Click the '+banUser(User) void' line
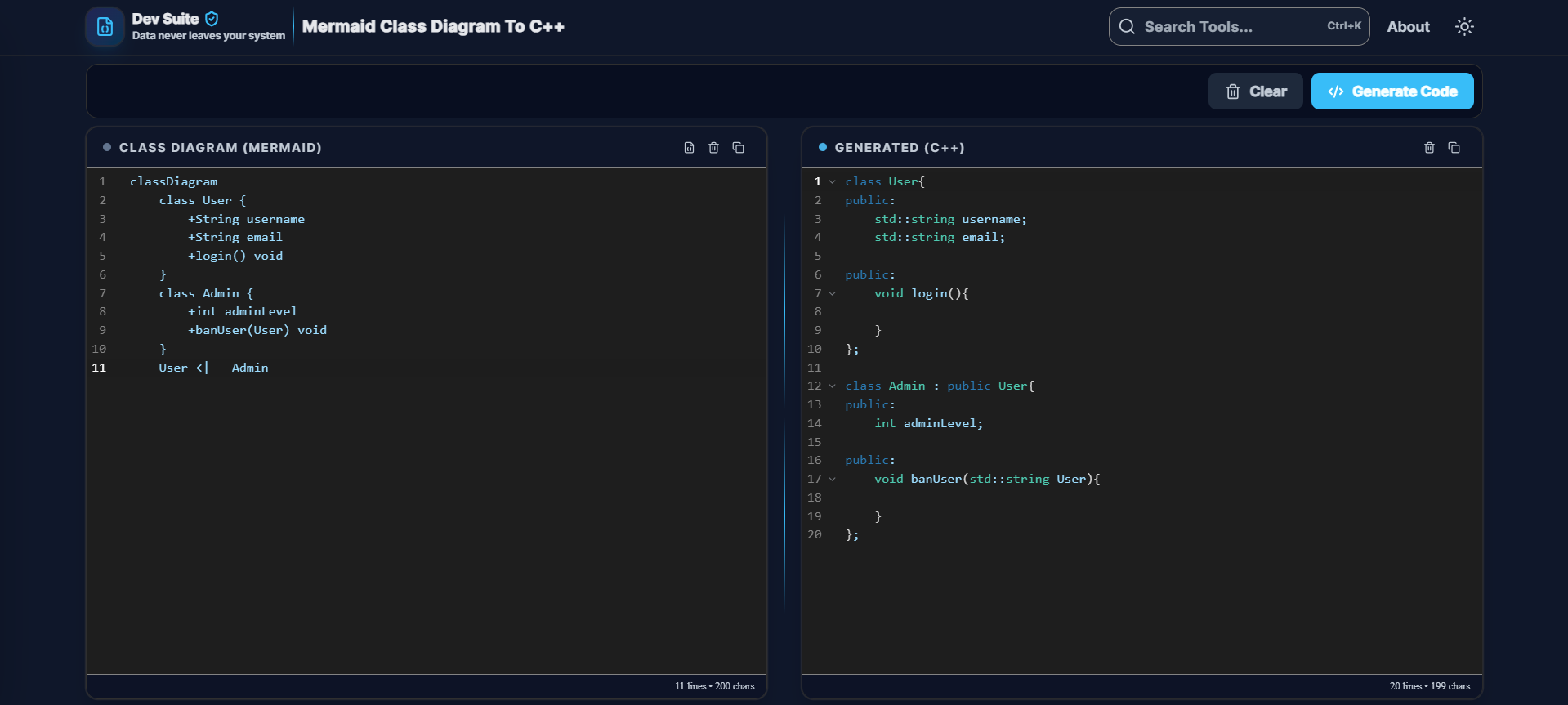1568x705 pixels. point(257,331)
